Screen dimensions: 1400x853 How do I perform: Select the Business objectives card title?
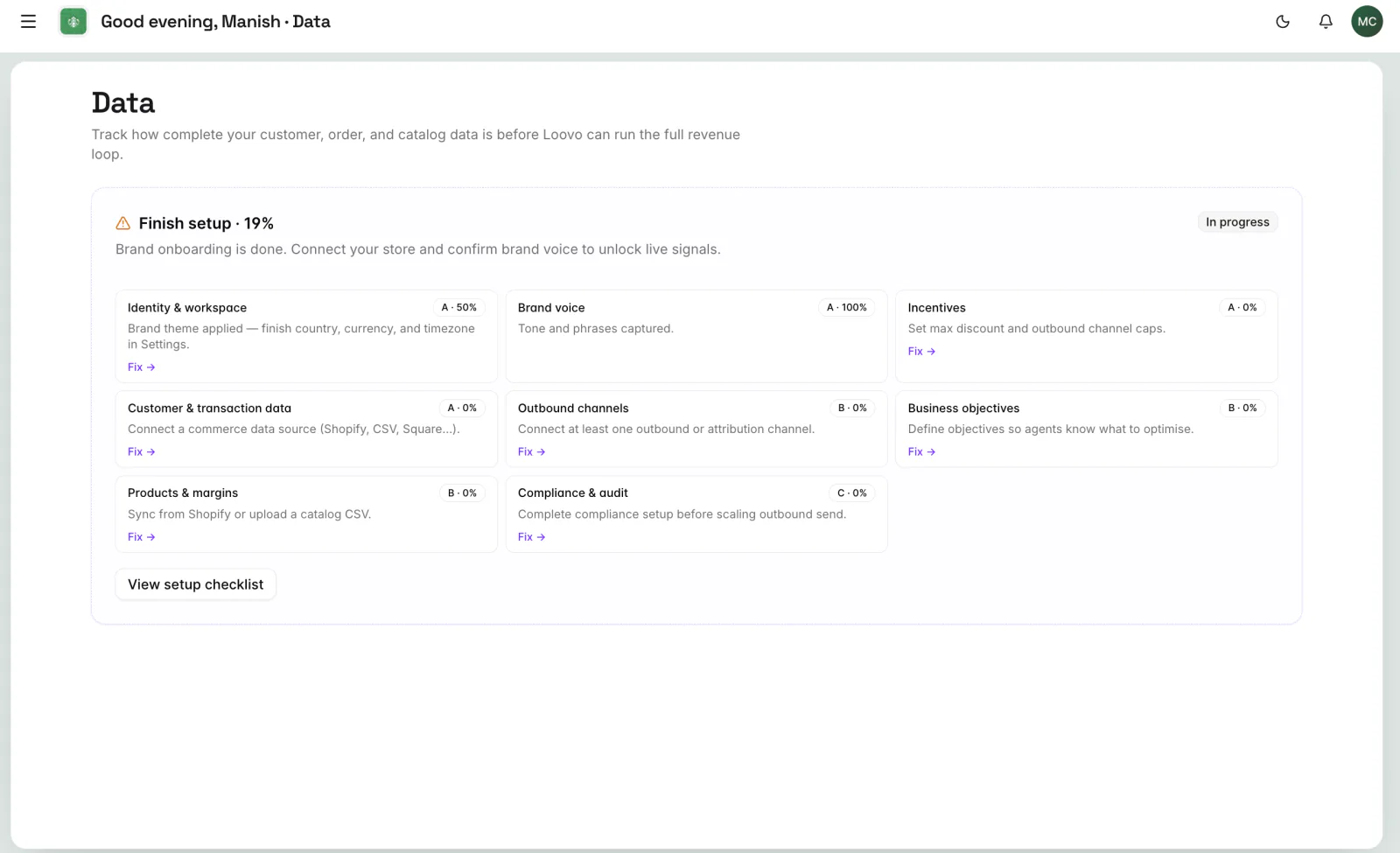point(963,409)
